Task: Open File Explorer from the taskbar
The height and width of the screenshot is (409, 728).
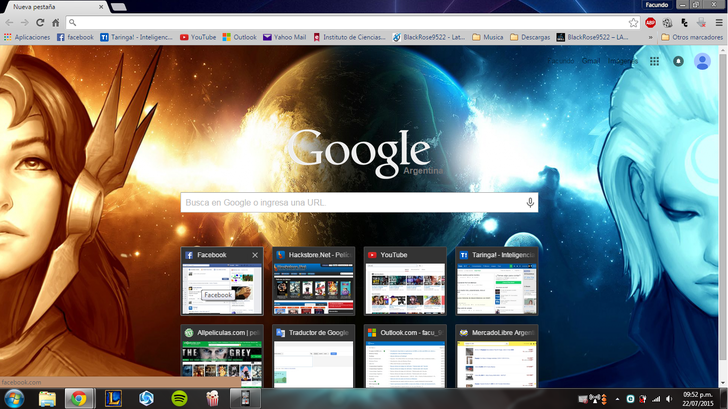Action: pos(47,399)
